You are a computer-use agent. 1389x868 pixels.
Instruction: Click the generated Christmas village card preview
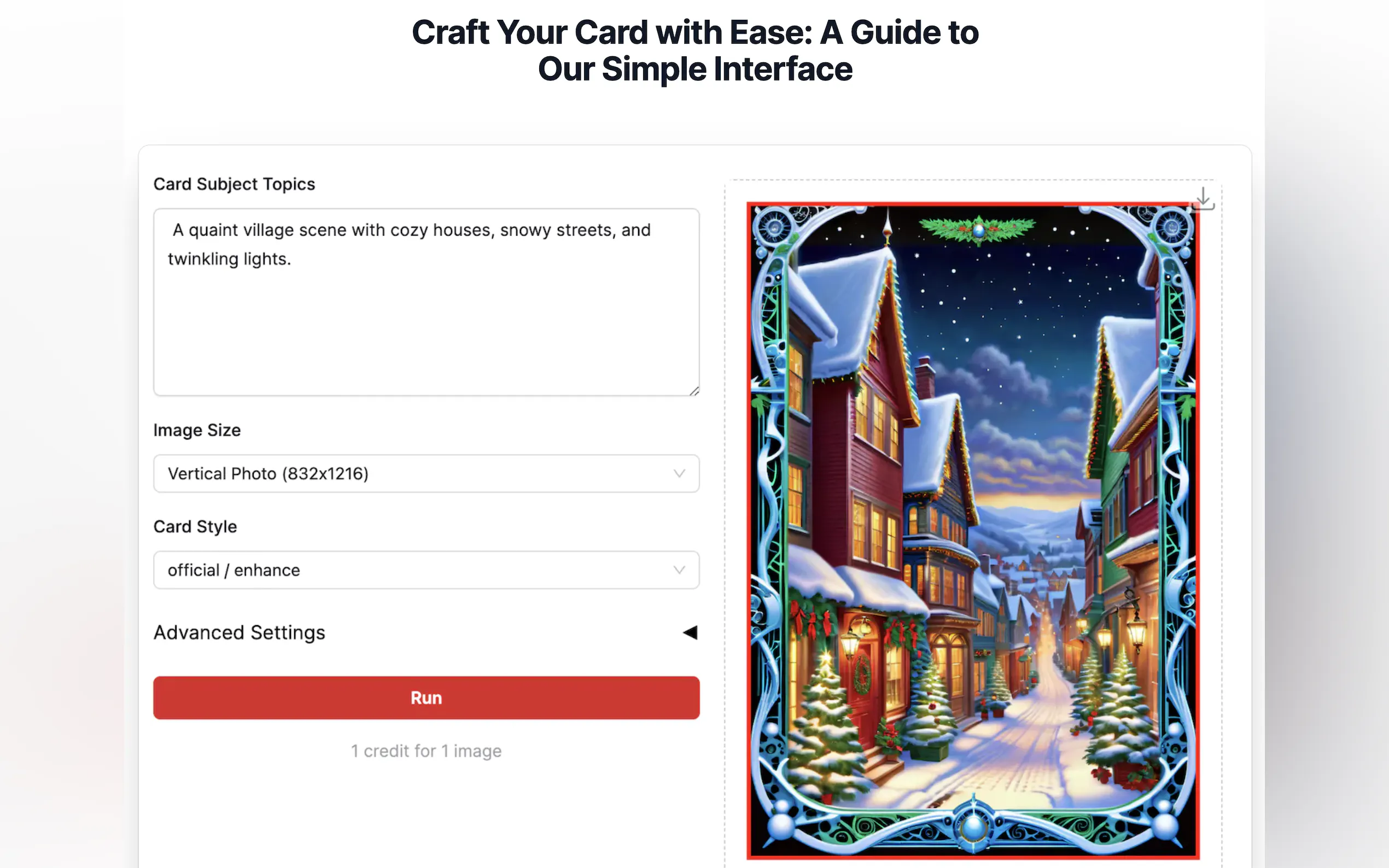click(x=973, y=530)
